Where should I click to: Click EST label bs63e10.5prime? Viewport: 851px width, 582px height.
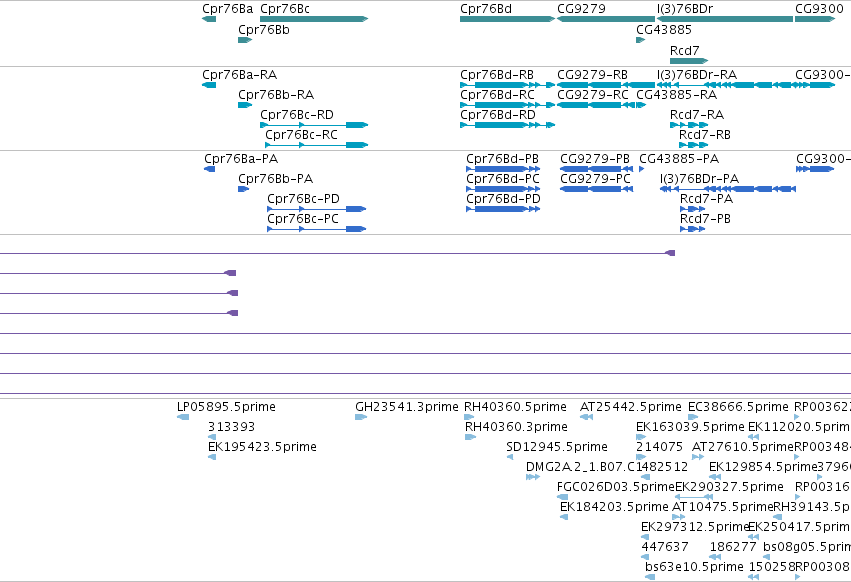[x=694, y=567]
